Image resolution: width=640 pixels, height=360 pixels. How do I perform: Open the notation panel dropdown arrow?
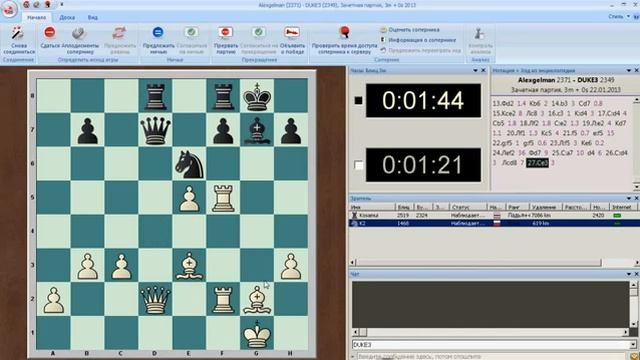[x=629, y=71]
